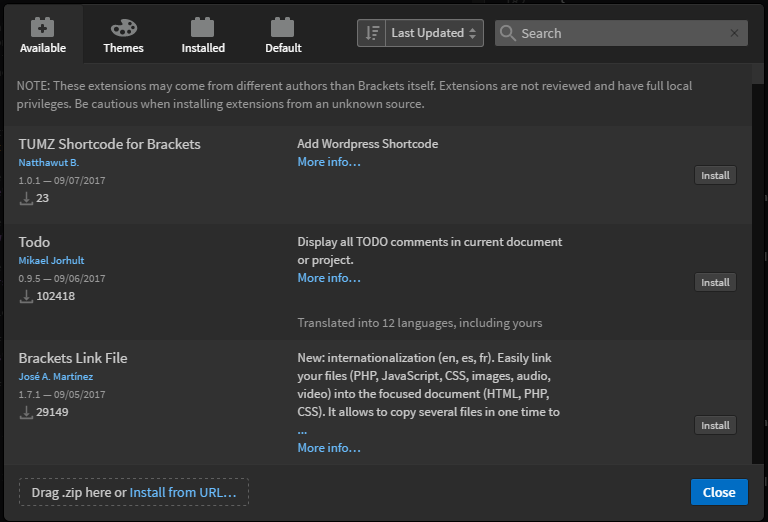This screenshot has width=768, height=522.
Task: Expand truncated Brackets Link File description ellipsis
Action: 302,431
